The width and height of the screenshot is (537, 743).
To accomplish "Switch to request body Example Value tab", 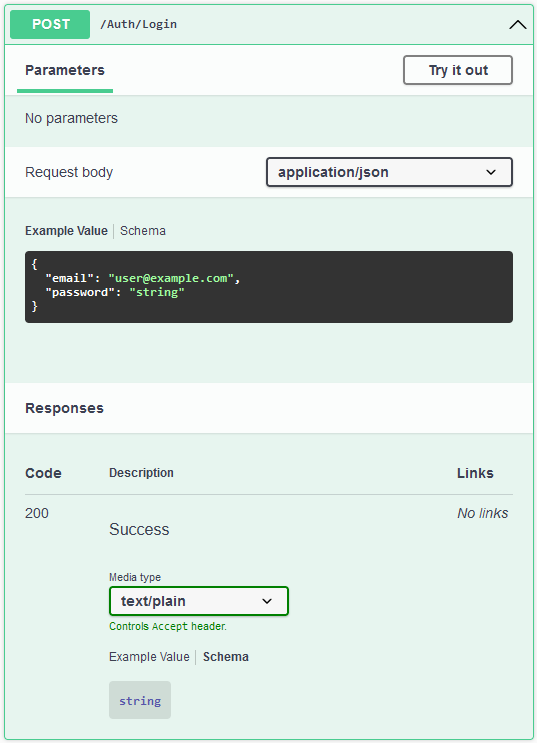I will click(x=66, y=231).
